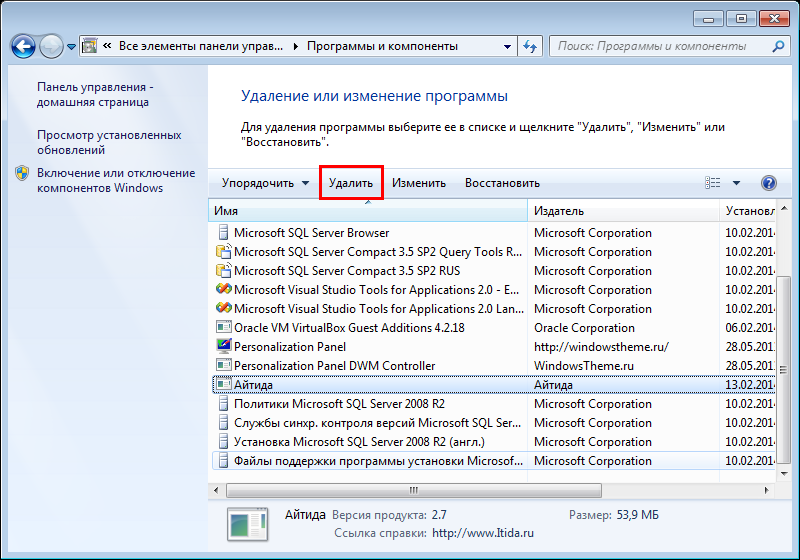Go back with the blue Back arrow
This screenshot has width=800, height=560.
tap(23, 47)
